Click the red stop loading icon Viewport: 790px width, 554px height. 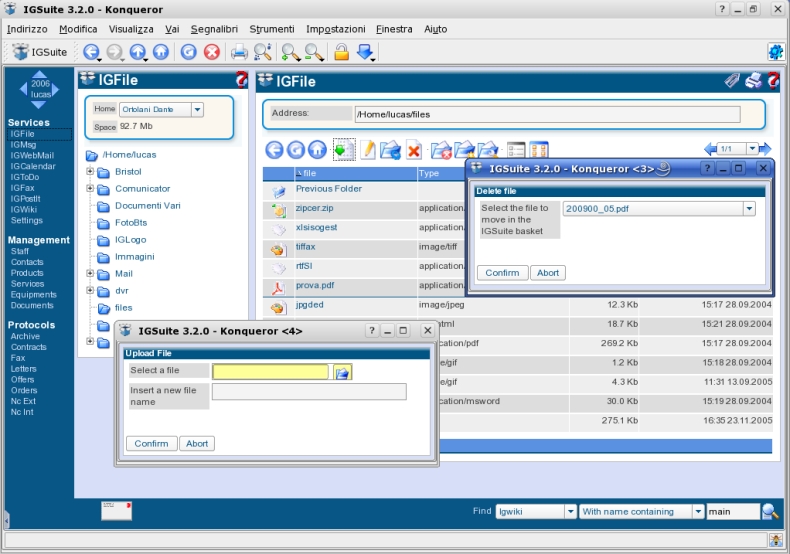[x=212, y=52]
